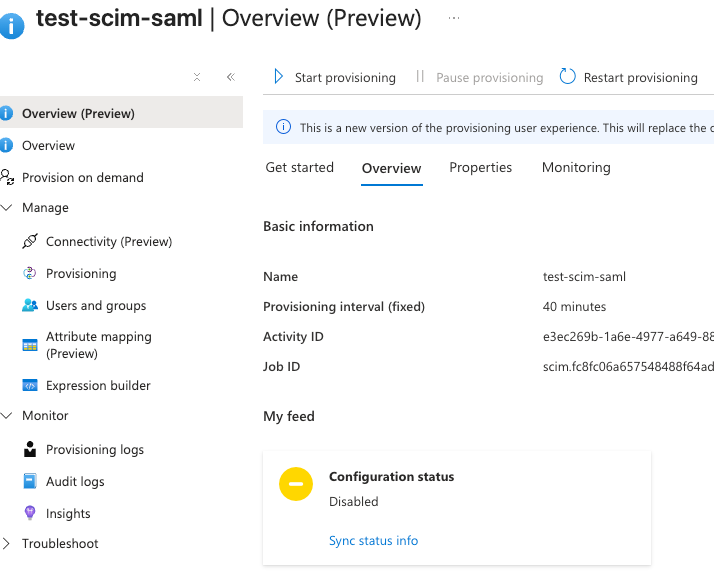
Task: Open the Properties tab
Action: [480, 168]
